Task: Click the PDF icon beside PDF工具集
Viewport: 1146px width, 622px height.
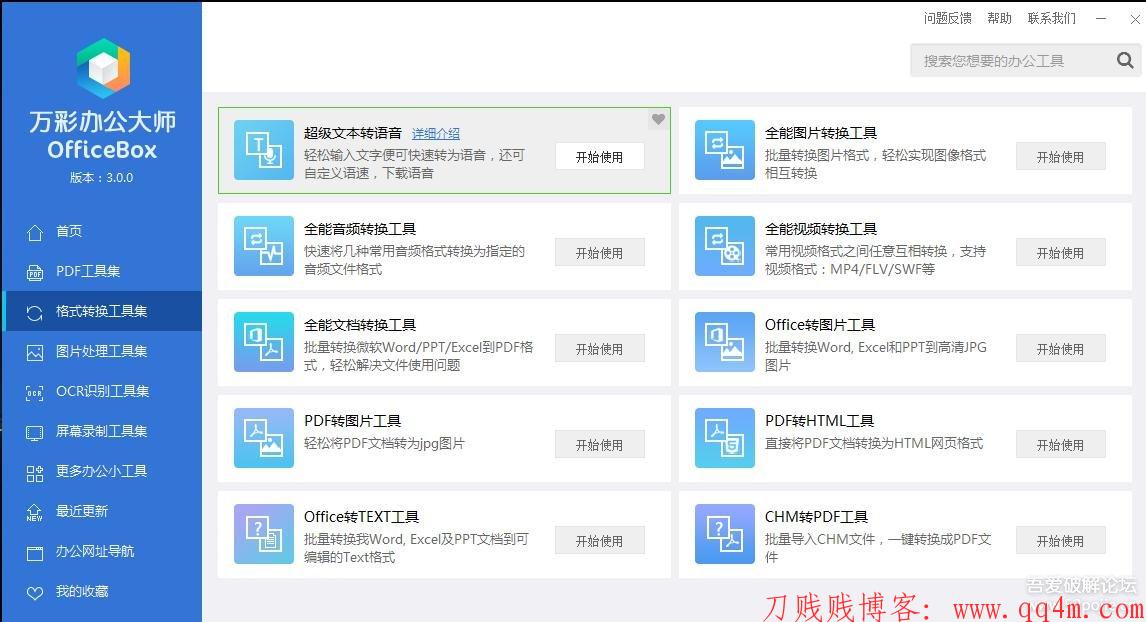Action: click(x=34, y=273)
